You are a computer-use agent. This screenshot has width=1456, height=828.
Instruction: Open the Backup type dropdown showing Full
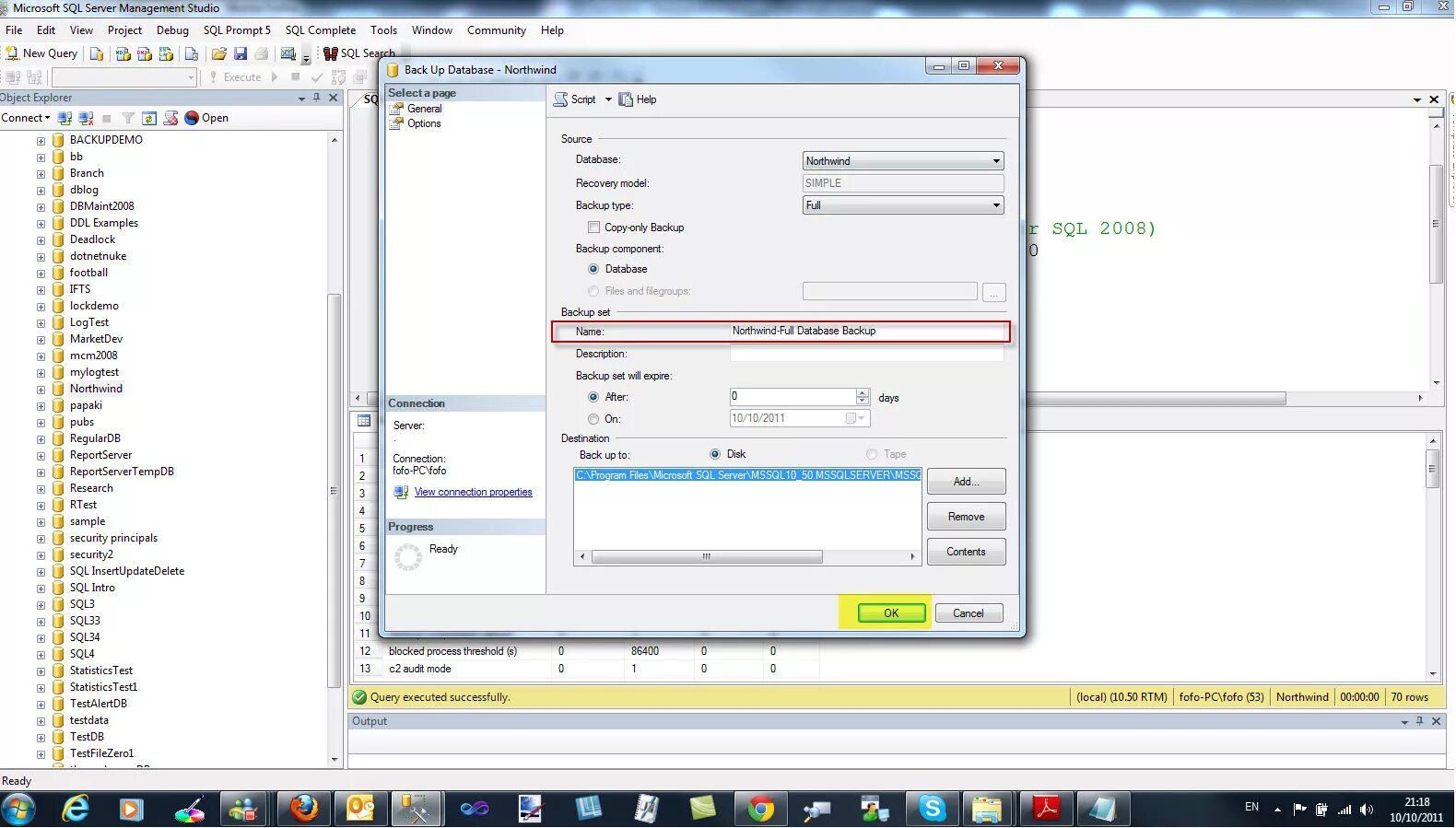click(x=903, y=205)
